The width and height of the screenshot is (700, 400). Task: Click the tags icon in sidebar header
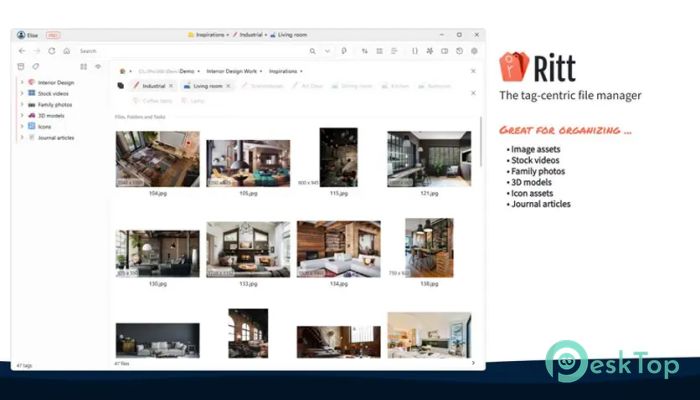(x=37, y=67)
